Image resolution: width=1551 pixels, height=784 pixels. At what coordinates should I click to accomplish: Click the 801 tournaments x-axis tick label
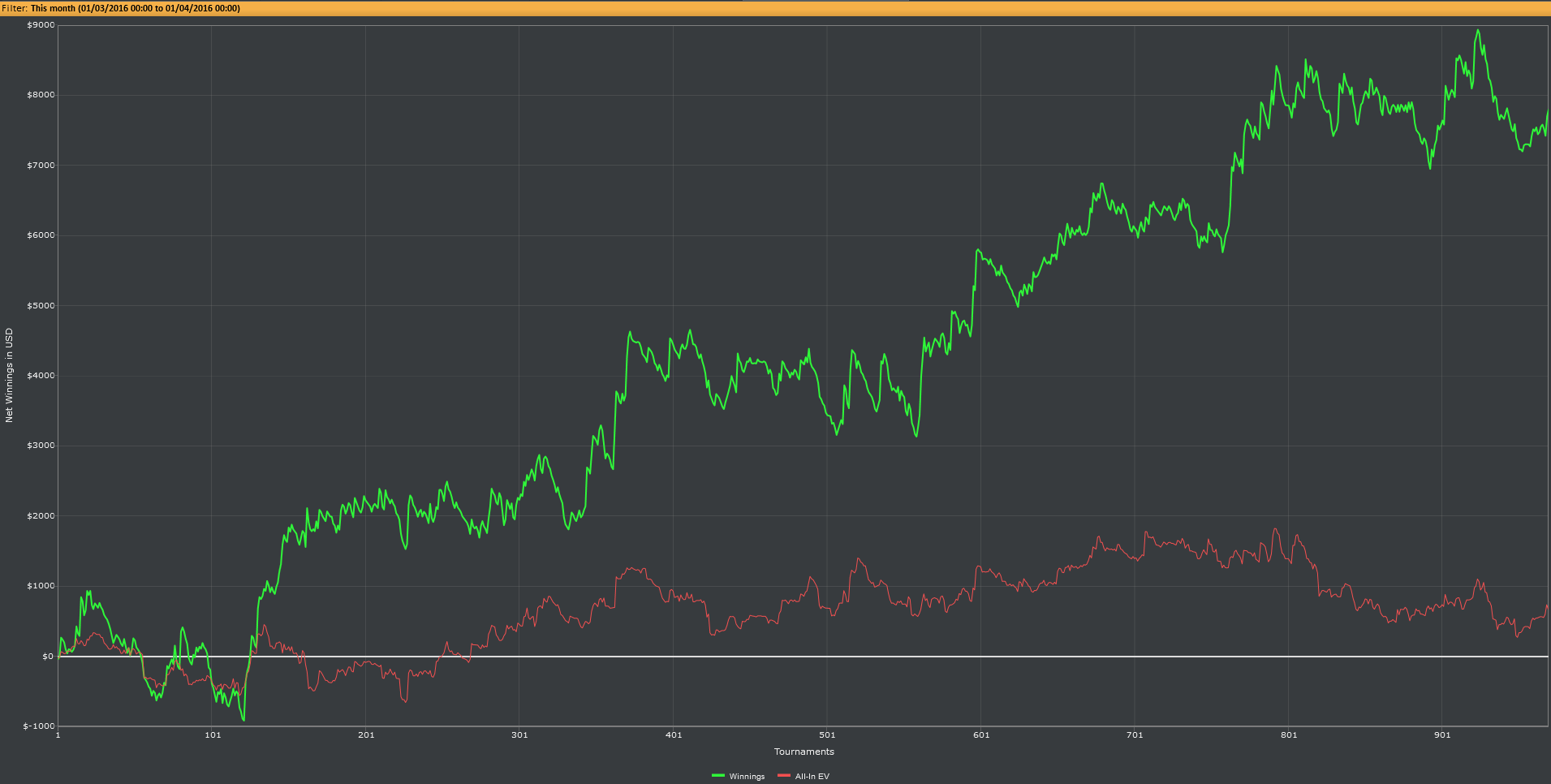coord(1289,735)
